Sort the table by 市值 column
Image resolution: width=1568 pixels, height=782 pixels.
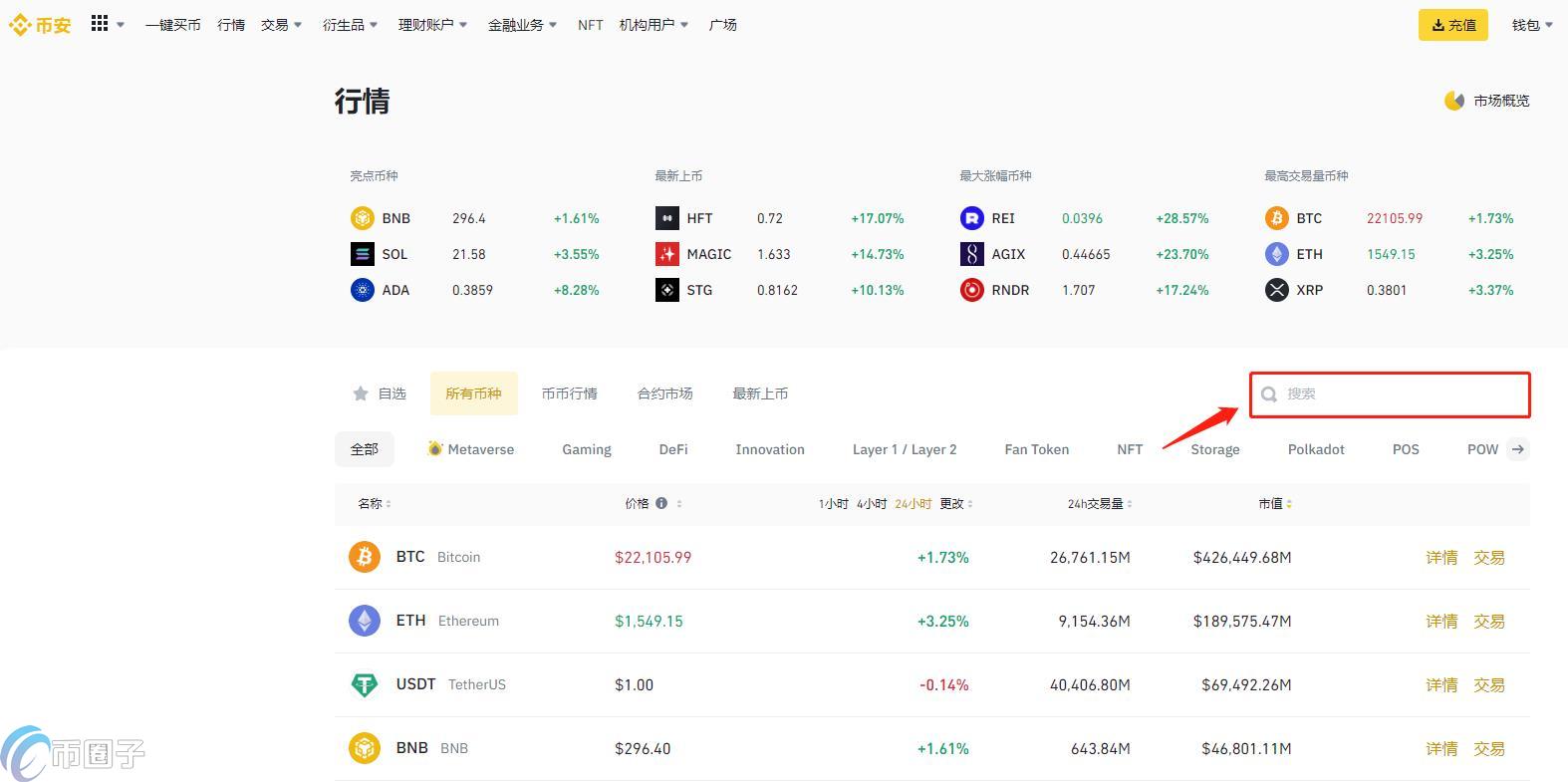1275,503
